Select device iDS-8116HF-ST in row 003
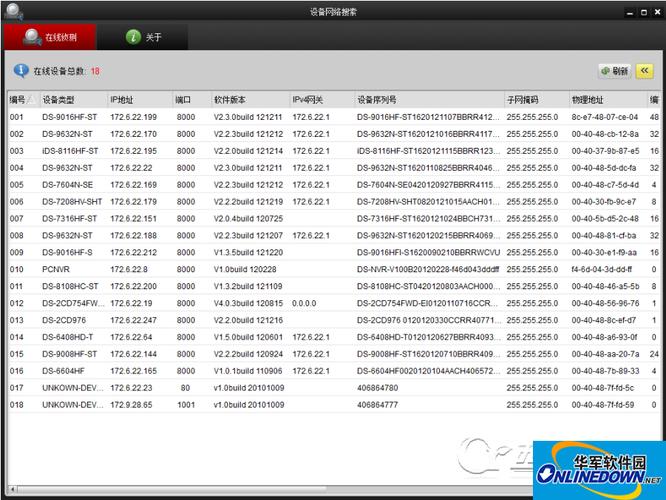 [70, 151]
